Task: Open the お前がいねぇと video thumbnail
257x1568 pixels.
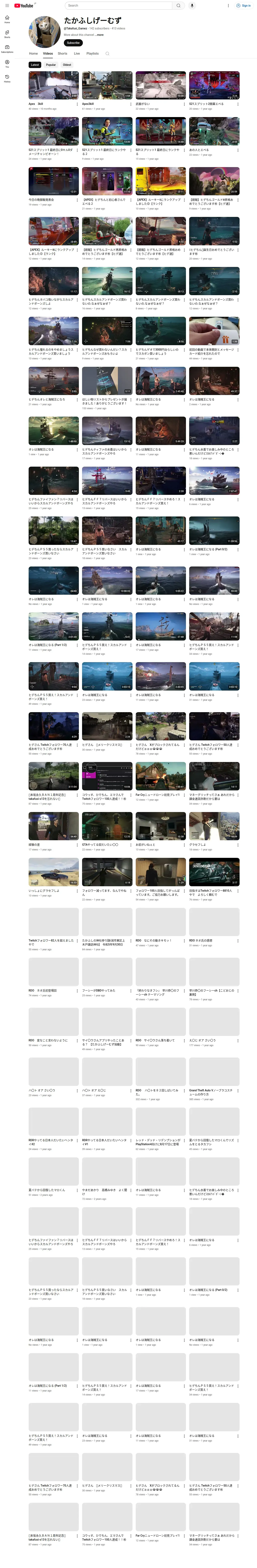Action: [x=161, y=826]
